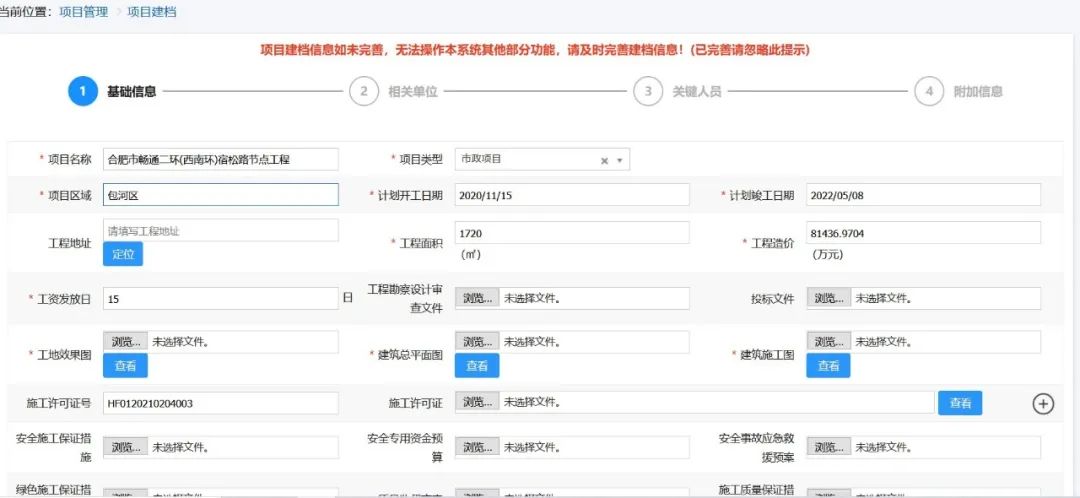This screenshot has height=498, width=1080.
Task: Open the 项目类型 dropdown arrow
Action: (620, 160)
